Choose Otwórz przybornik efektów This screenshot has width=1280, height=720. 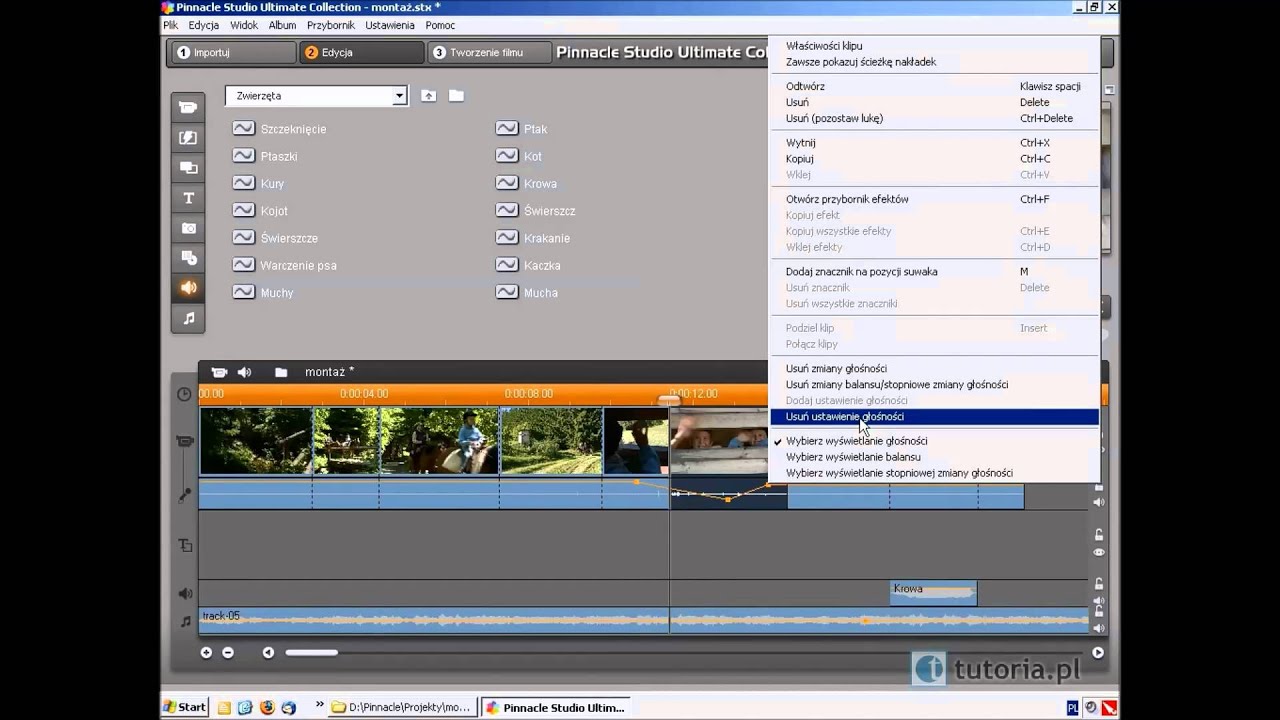(x=934, y=199)
